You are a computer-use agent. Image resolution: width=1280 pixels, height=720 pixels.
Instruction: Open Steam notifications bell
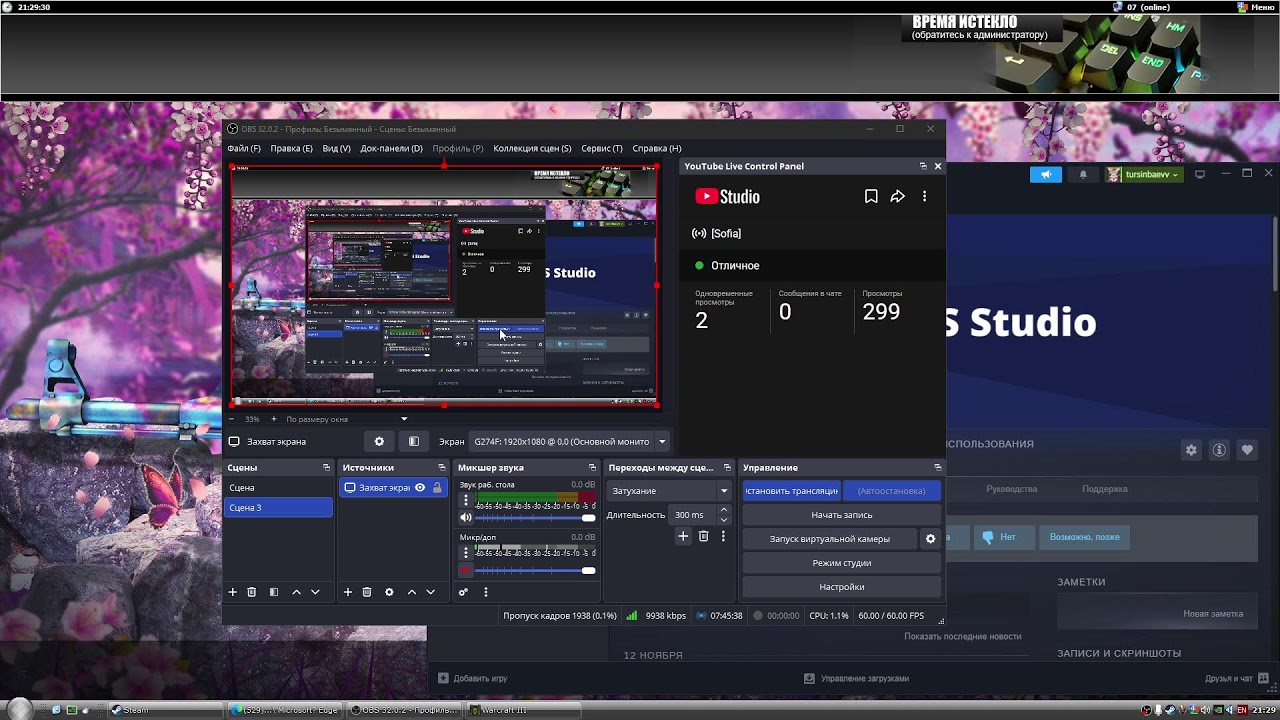pyautogui.click(x=1083, y=174)
